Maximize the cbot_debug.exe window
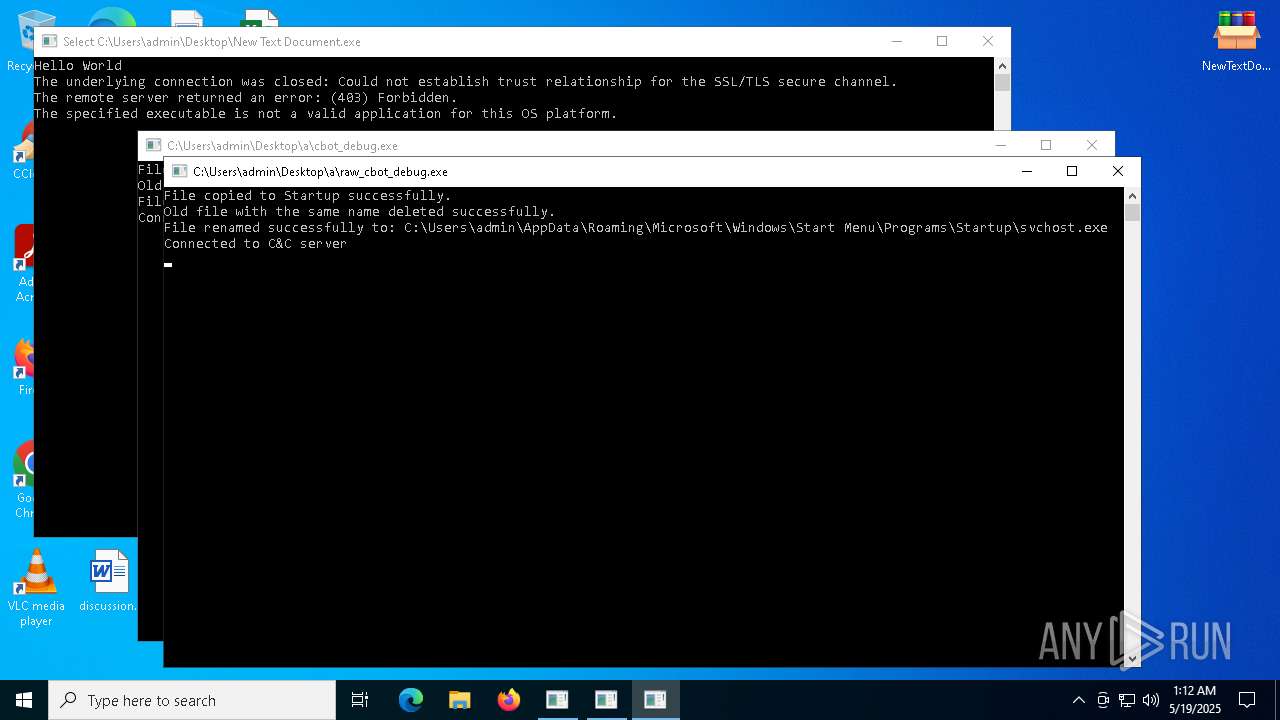Viewport: 1280px width, 720px height. (x=1046, y=145)
